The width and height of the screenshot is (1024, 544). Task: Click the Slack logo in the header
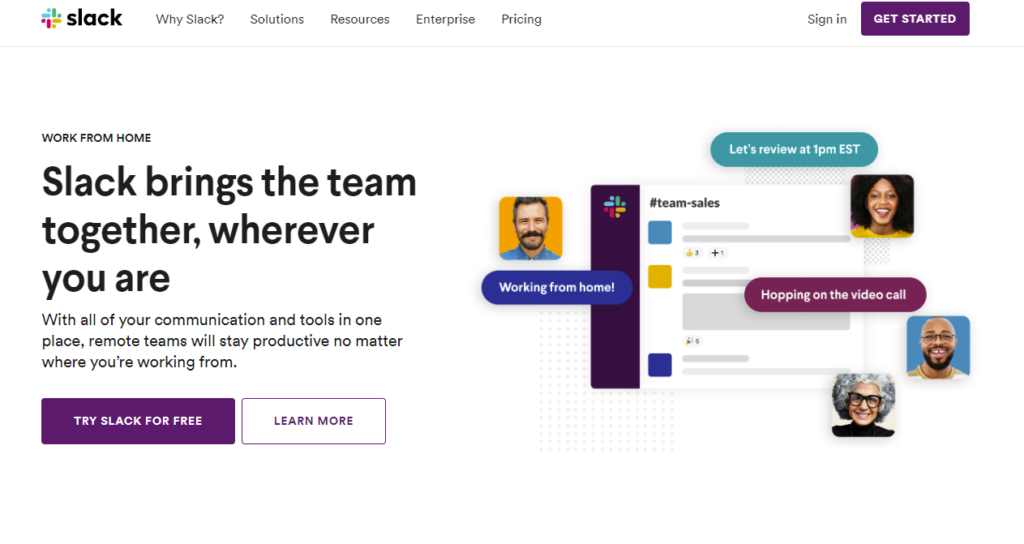[82, 18]
